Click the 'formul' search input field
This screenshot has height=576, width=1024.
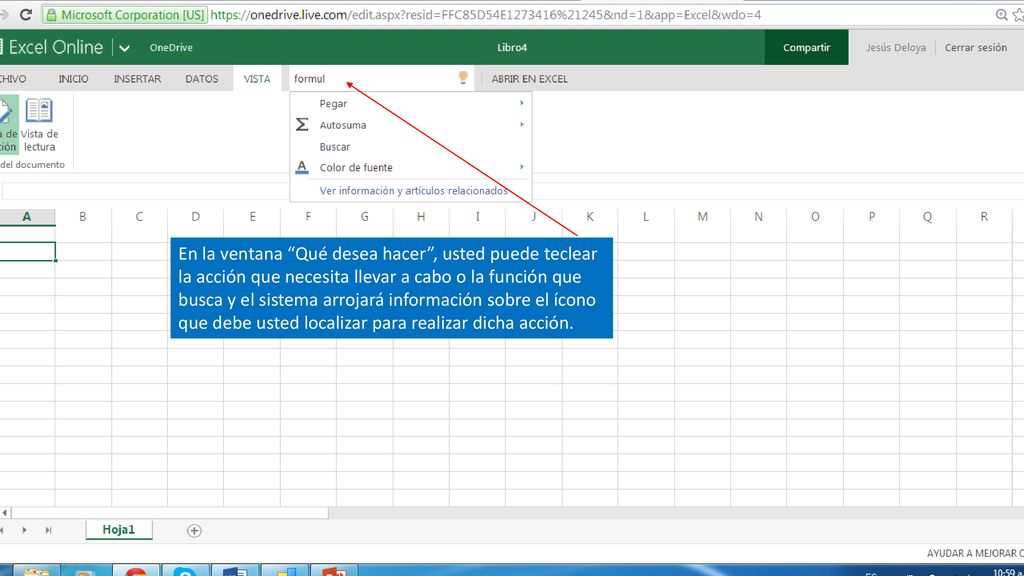[x=374, y=78]
